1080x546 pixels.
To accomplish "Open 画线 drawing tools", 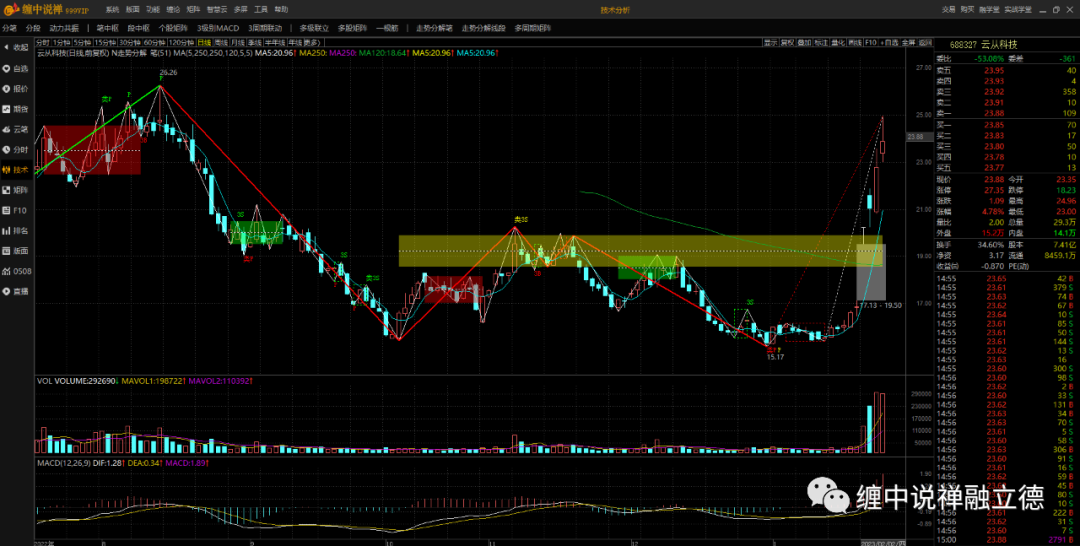I will pyautogui.click(x=855, y=43).
